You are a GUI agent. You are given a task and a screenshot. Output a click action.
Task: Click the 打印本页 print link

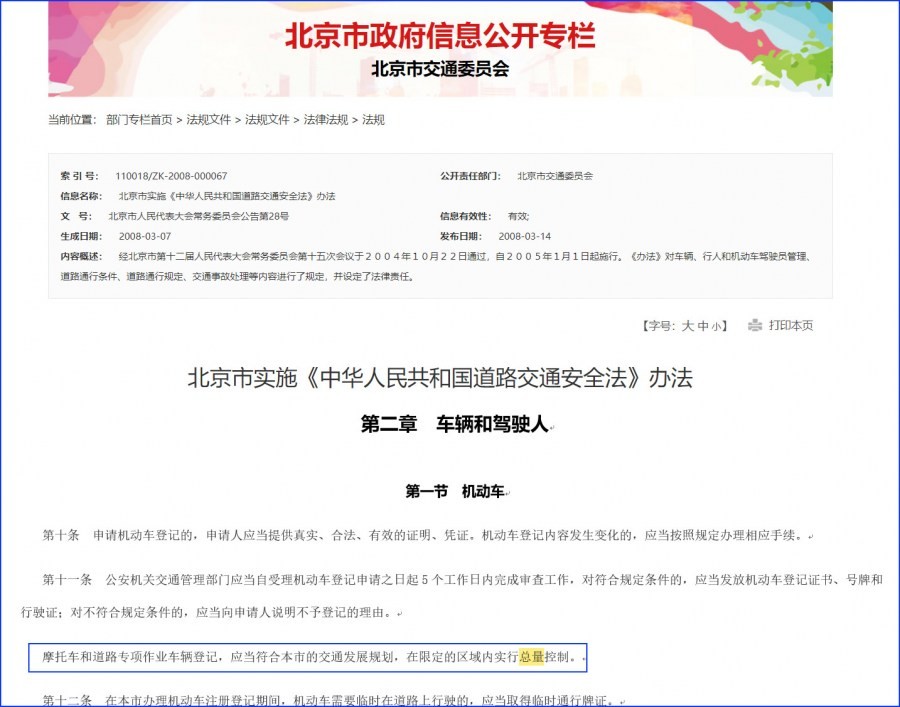790,325
